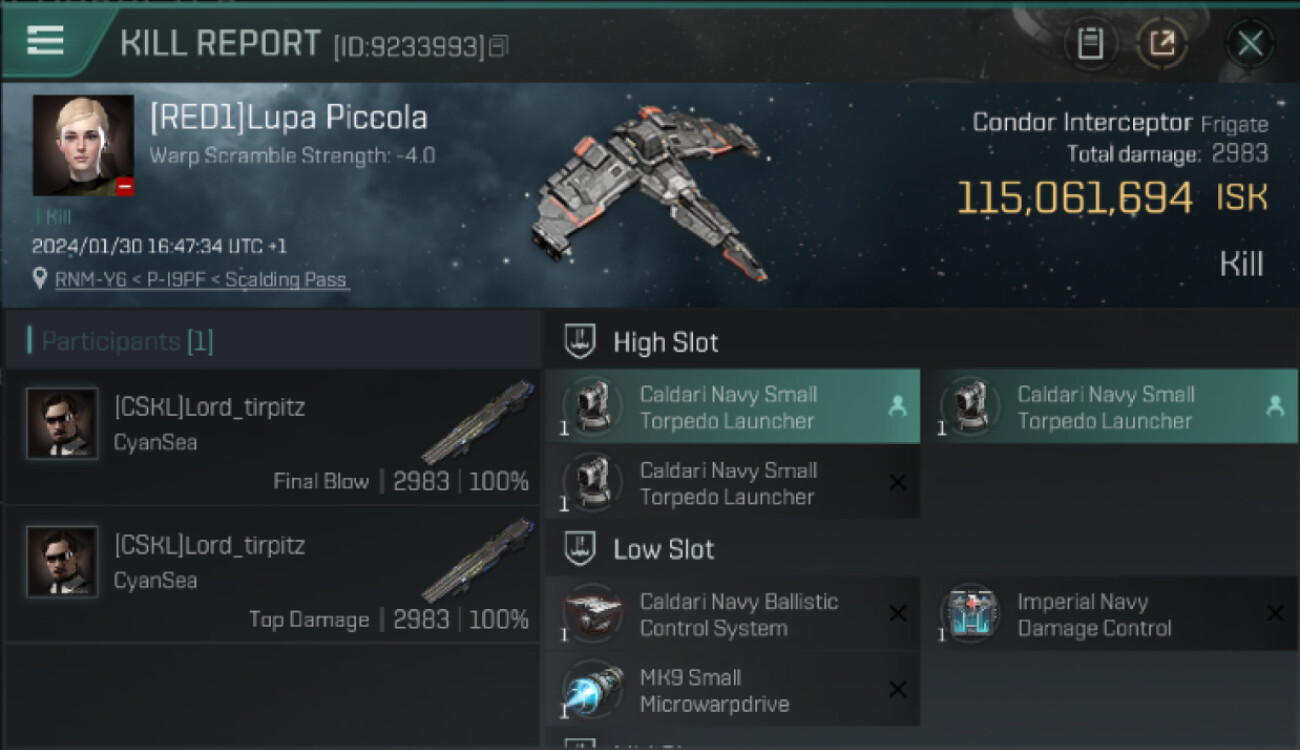Click the X on the third Torpedo Launcher
Screen dimensions: 1300x750
coord(897,483)
